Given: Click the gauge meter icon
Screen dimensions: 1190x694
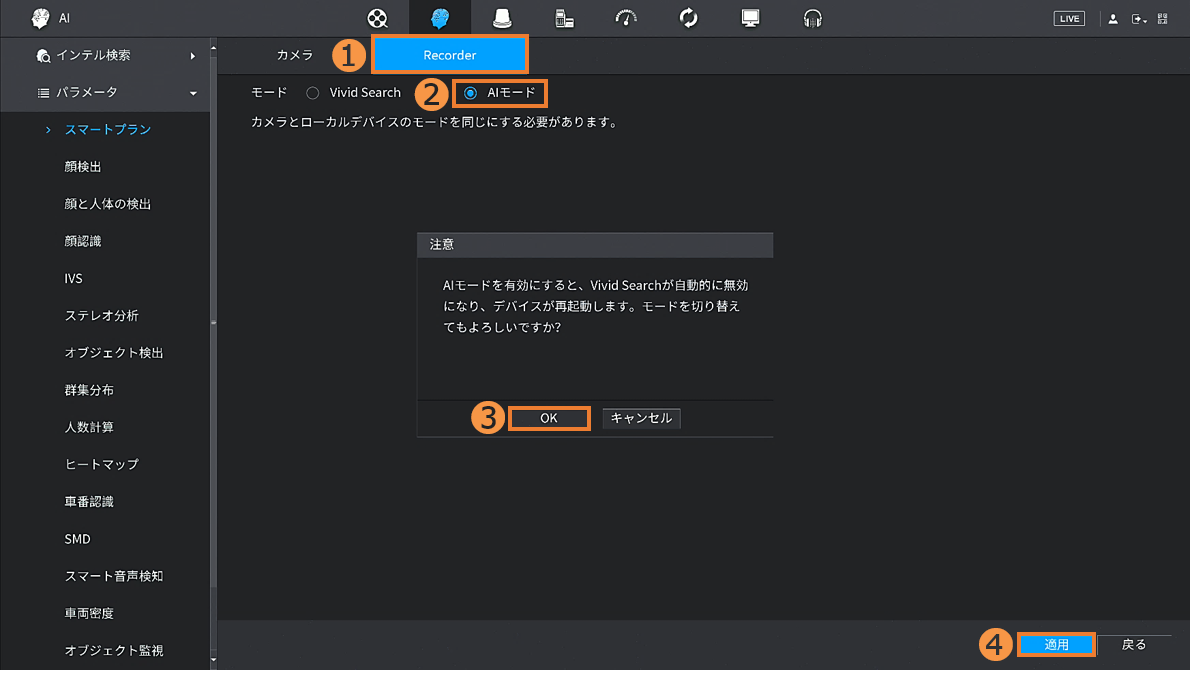Looking at the screenshot, I should coord(626,18).
